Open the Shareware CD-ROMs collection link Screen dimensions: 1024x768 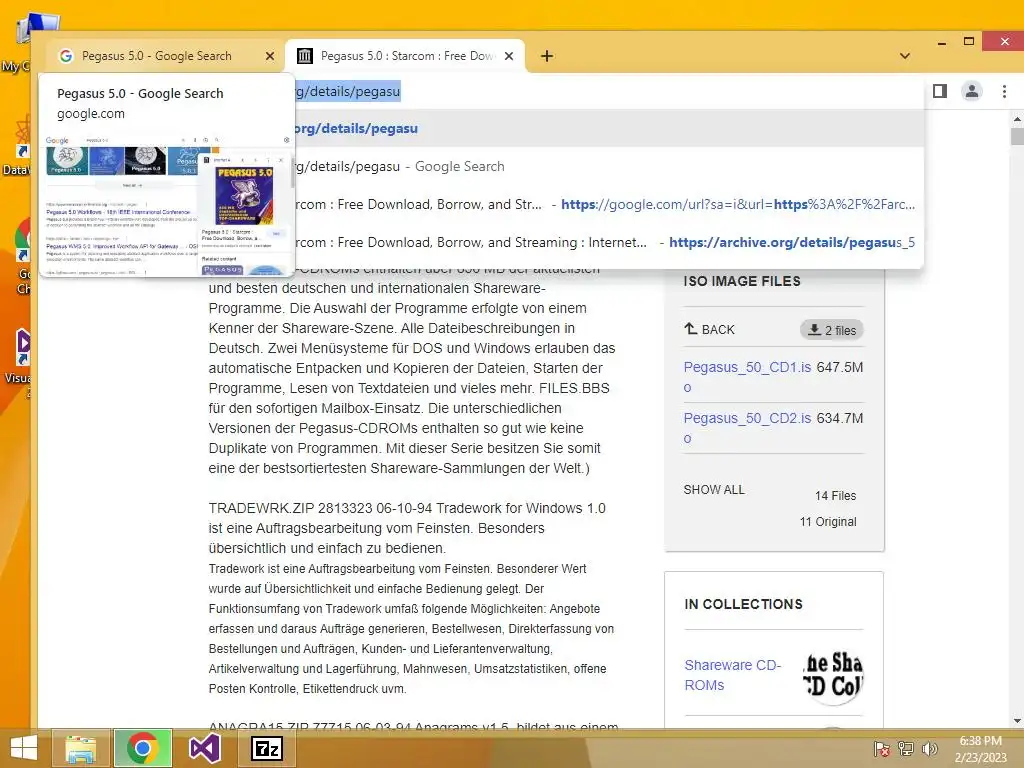click(732, 675)
